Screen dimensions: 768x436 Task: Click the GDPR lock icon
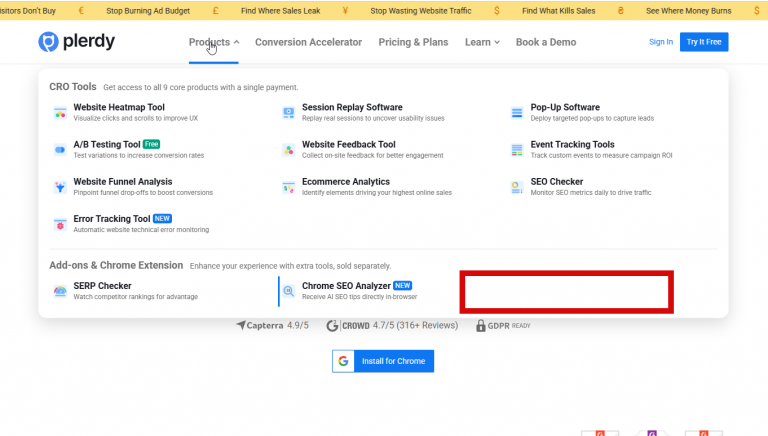[x=480, y=325]
